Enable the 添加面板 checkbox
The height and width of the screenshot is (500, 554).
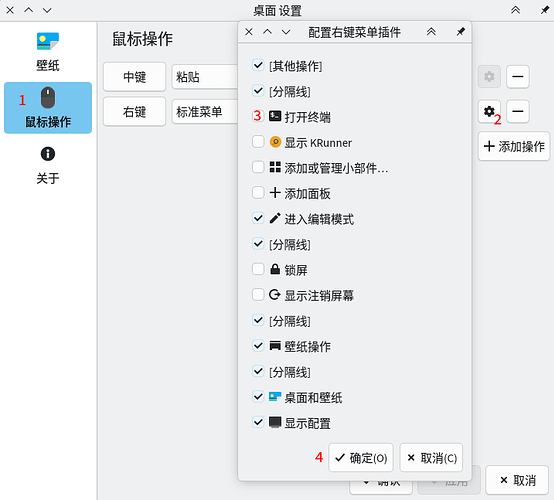pyautogui.click(x=258, y=193)
